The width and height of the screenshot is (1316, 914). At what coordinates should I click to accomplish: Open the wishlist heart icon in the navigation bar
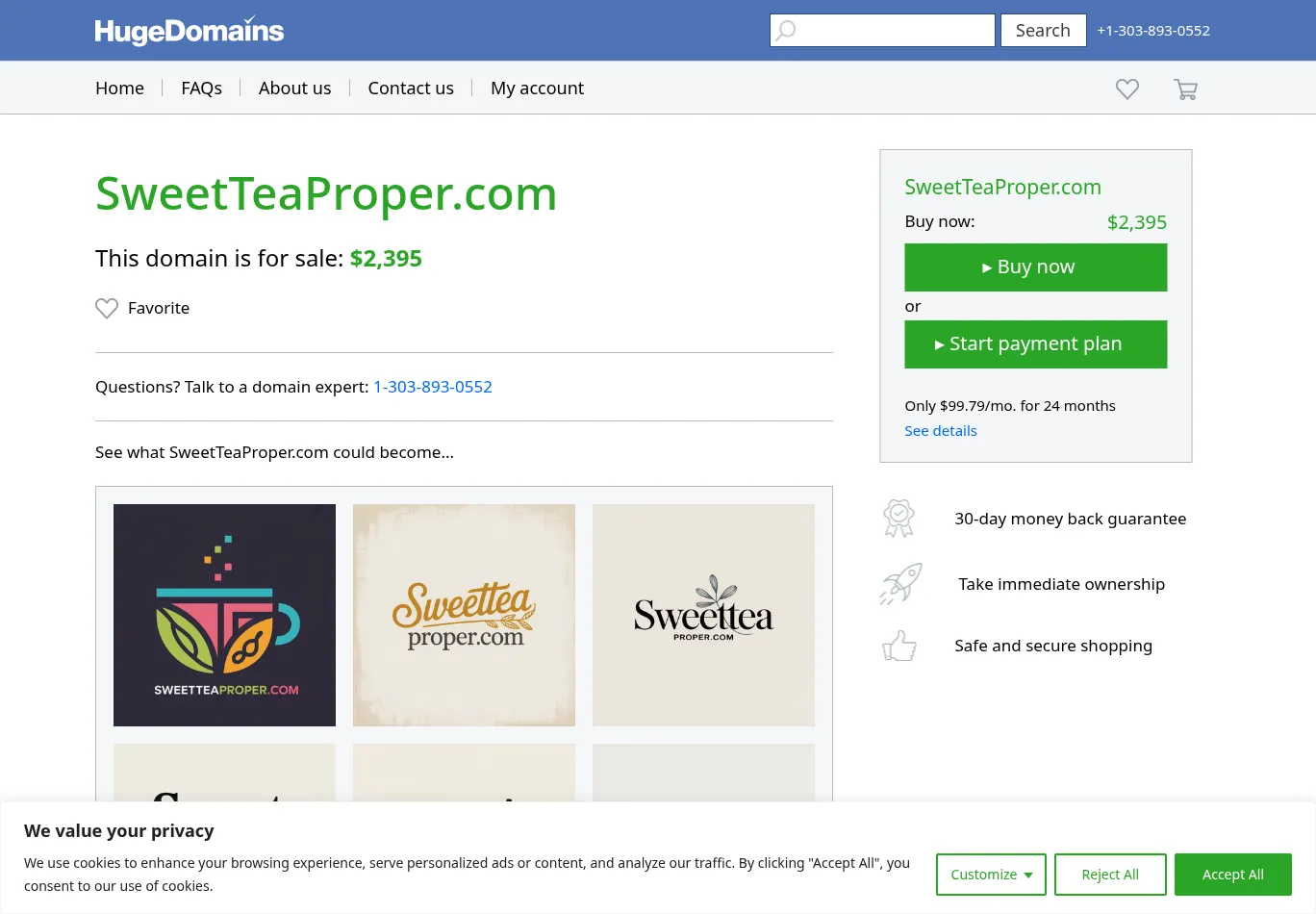click(1127, 89)
